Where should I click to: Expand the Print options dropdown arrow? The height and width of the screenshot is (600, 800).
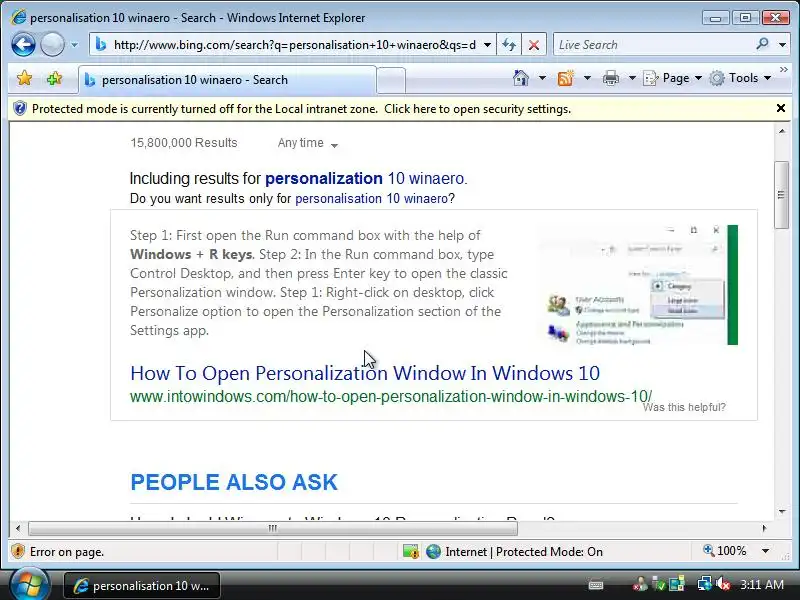(x=632, y=78)
